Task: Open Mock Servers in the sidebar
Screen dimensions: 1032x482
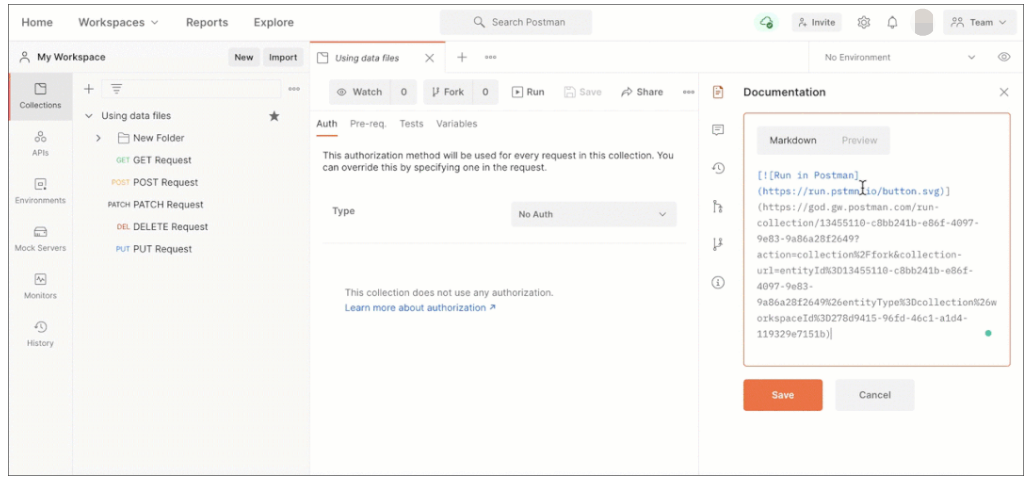Action: 40,238
